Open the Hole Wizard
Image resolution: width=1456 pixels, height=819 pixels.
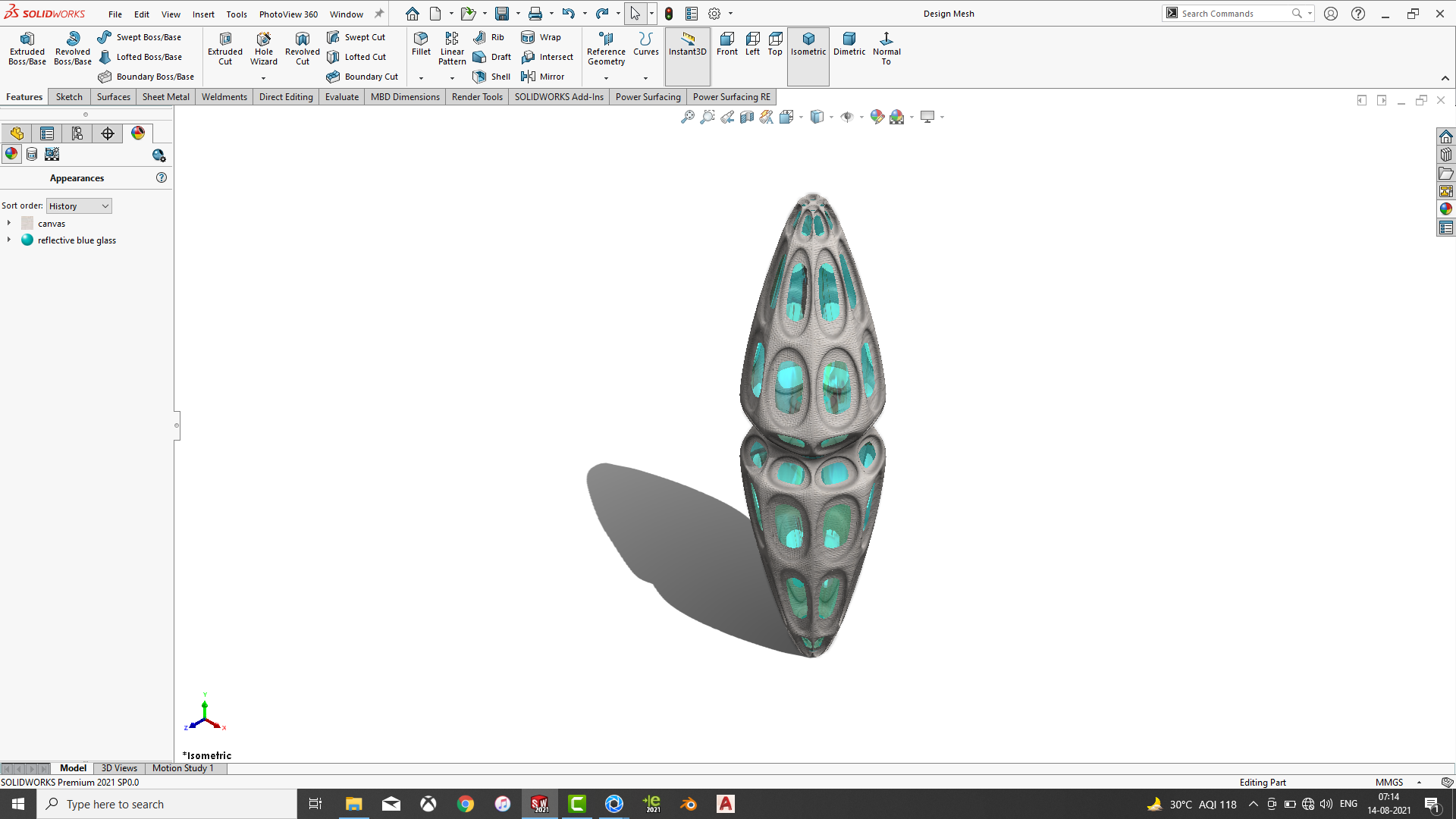coord(263,49)
